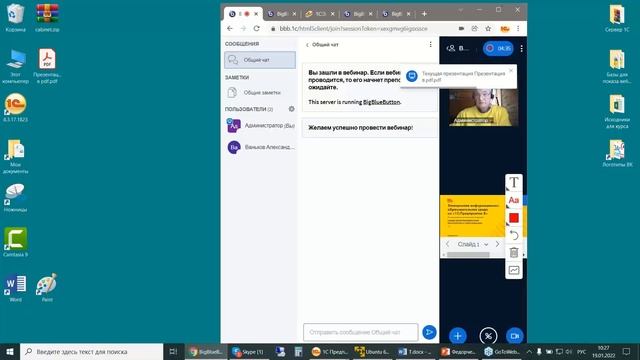
Task: Focus the chat message input field
Action: 360,332
